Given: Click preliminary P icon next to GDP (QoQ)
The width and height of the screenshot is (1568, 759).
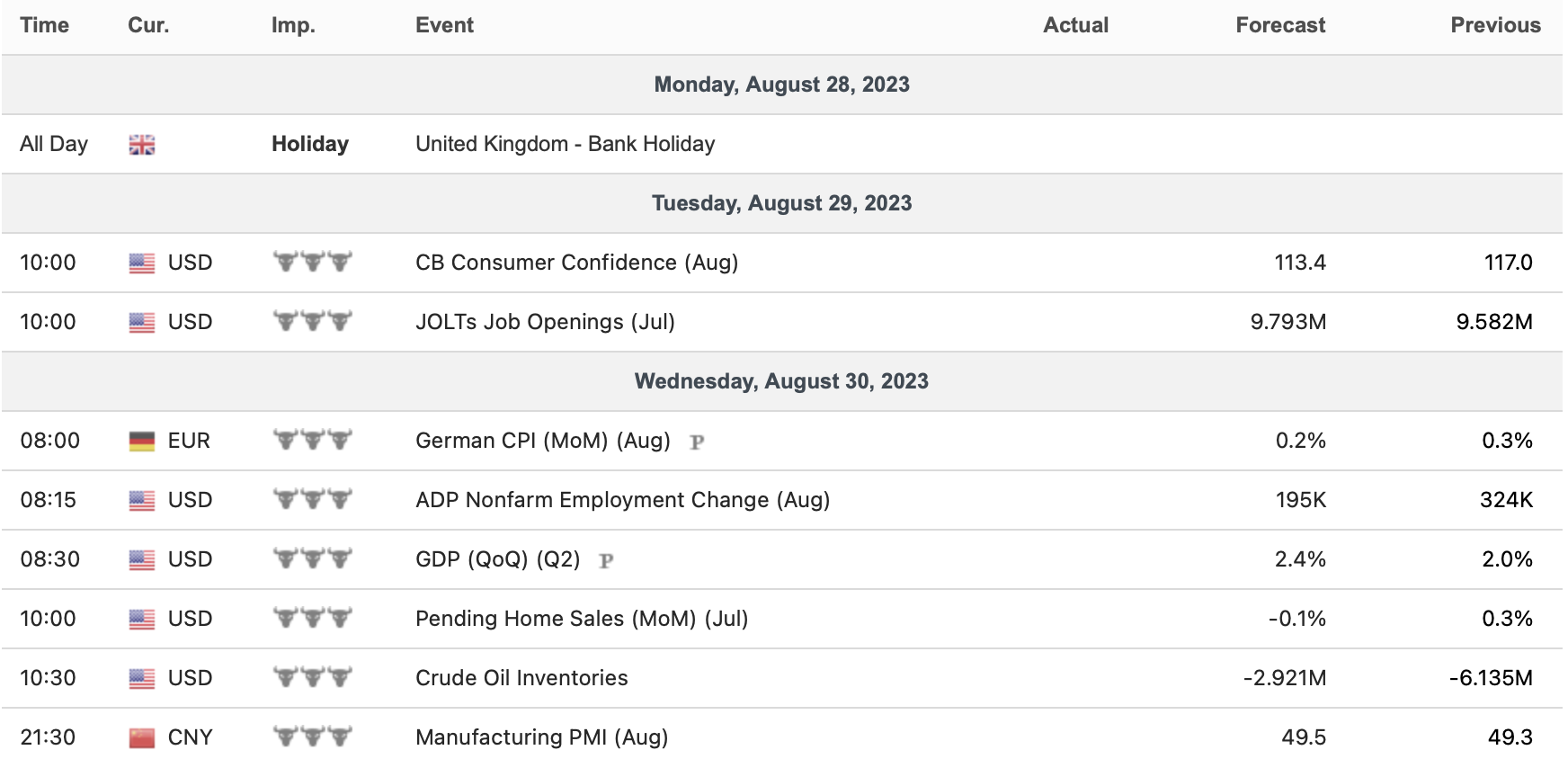Looking at the screenshot, I should coord(607,560).
